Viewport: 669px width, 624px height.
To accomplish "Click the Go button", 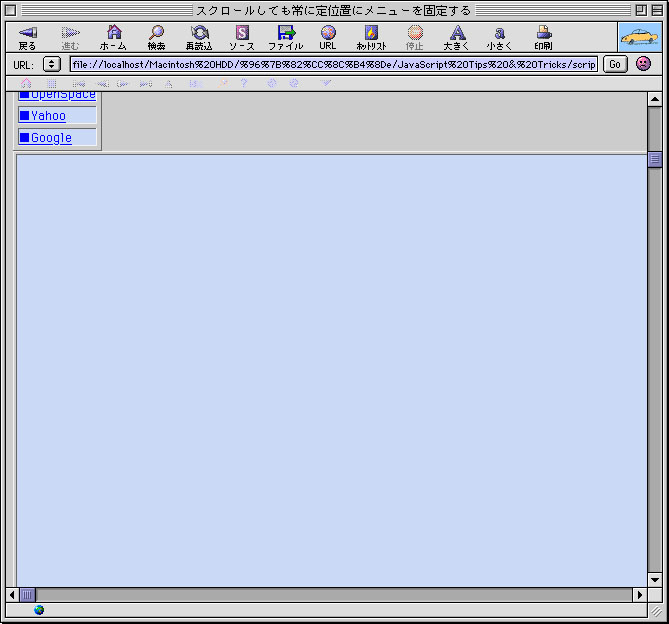I will click(615, 64).
